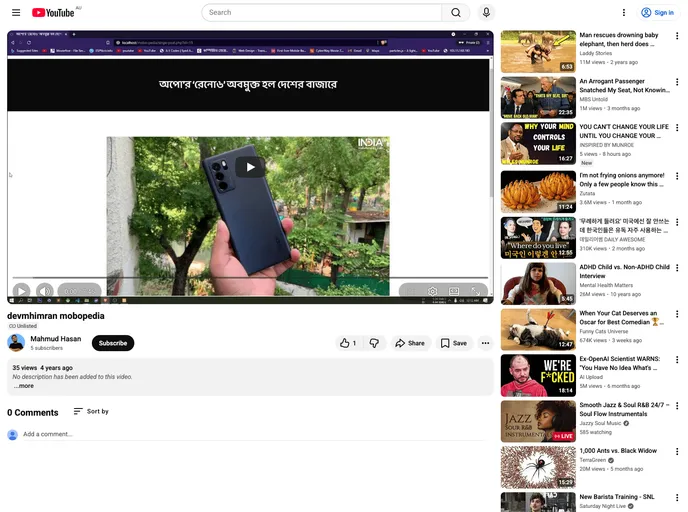
Task: Mute the video with the volume icon
Action: click(x=45, y=292)
